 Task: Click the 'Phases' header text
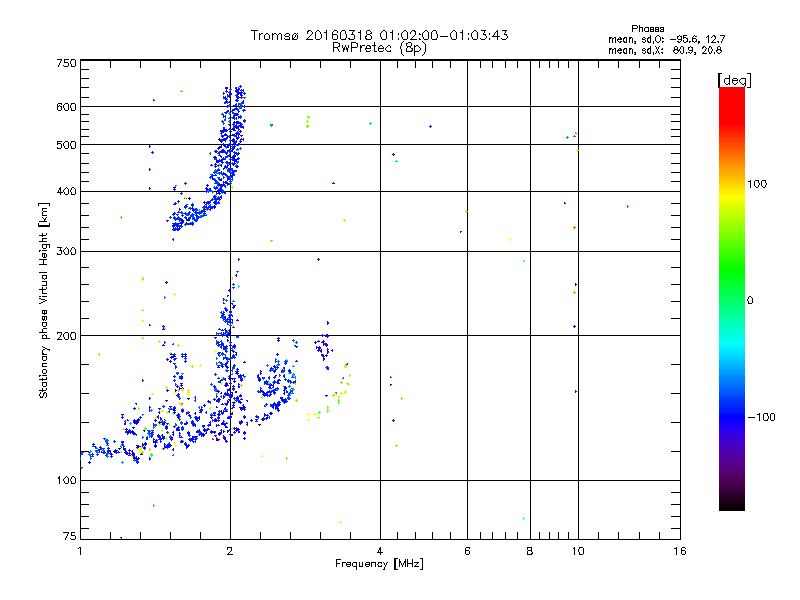coord(647,29)
